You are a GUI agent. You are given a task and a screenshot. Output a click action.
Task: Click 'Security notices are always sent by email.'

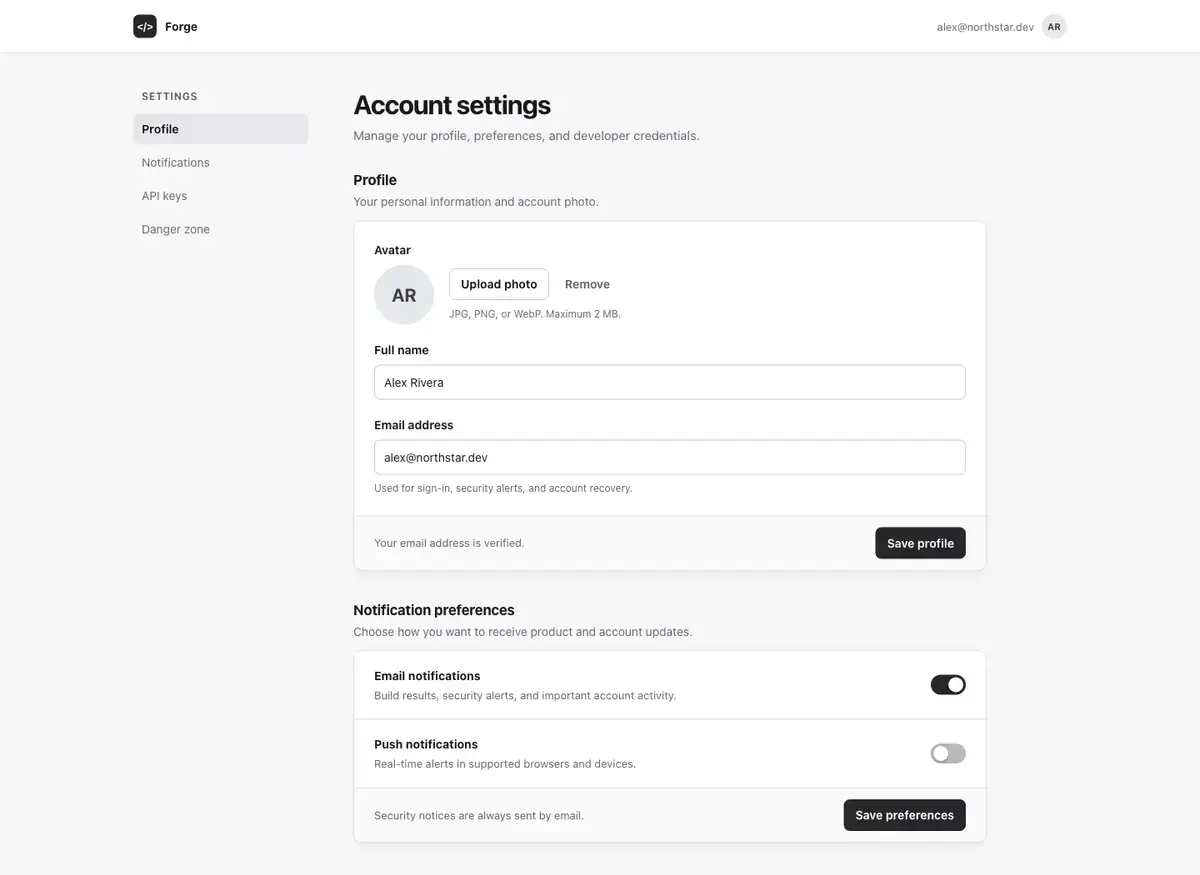pyautogui.click(x=479, y=816)
